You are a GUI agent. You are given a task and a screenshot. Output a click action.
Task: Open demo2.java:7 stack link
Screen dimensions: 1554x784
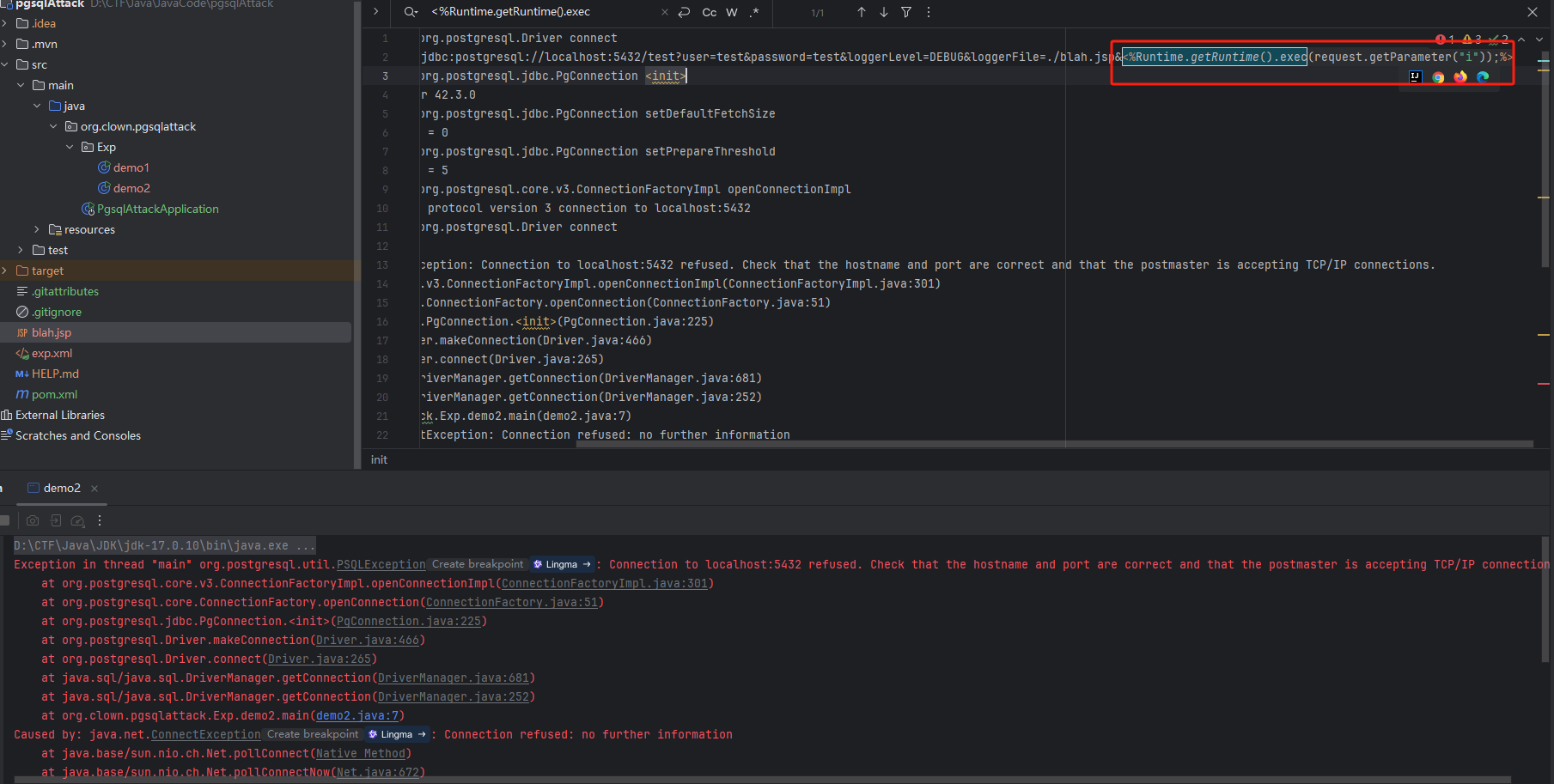357,715
